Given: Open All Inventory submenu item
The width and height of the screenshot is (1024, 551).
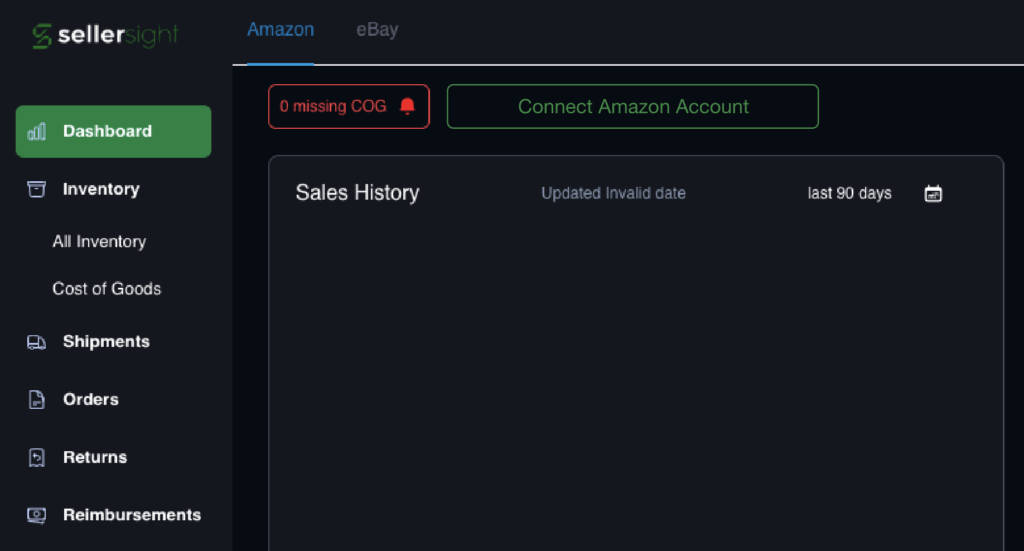Looking at the screenshot, I should (x=99, y=242).
